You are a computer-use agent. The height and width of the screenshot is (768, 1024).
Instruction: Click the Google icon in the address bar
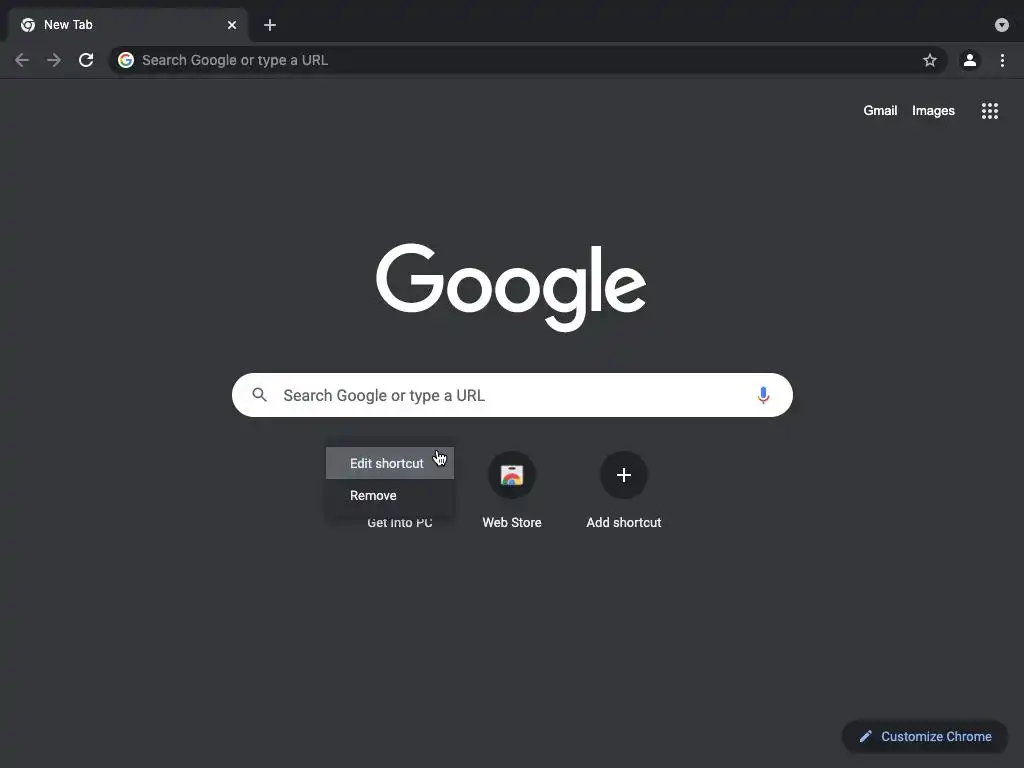click(126, 60)
